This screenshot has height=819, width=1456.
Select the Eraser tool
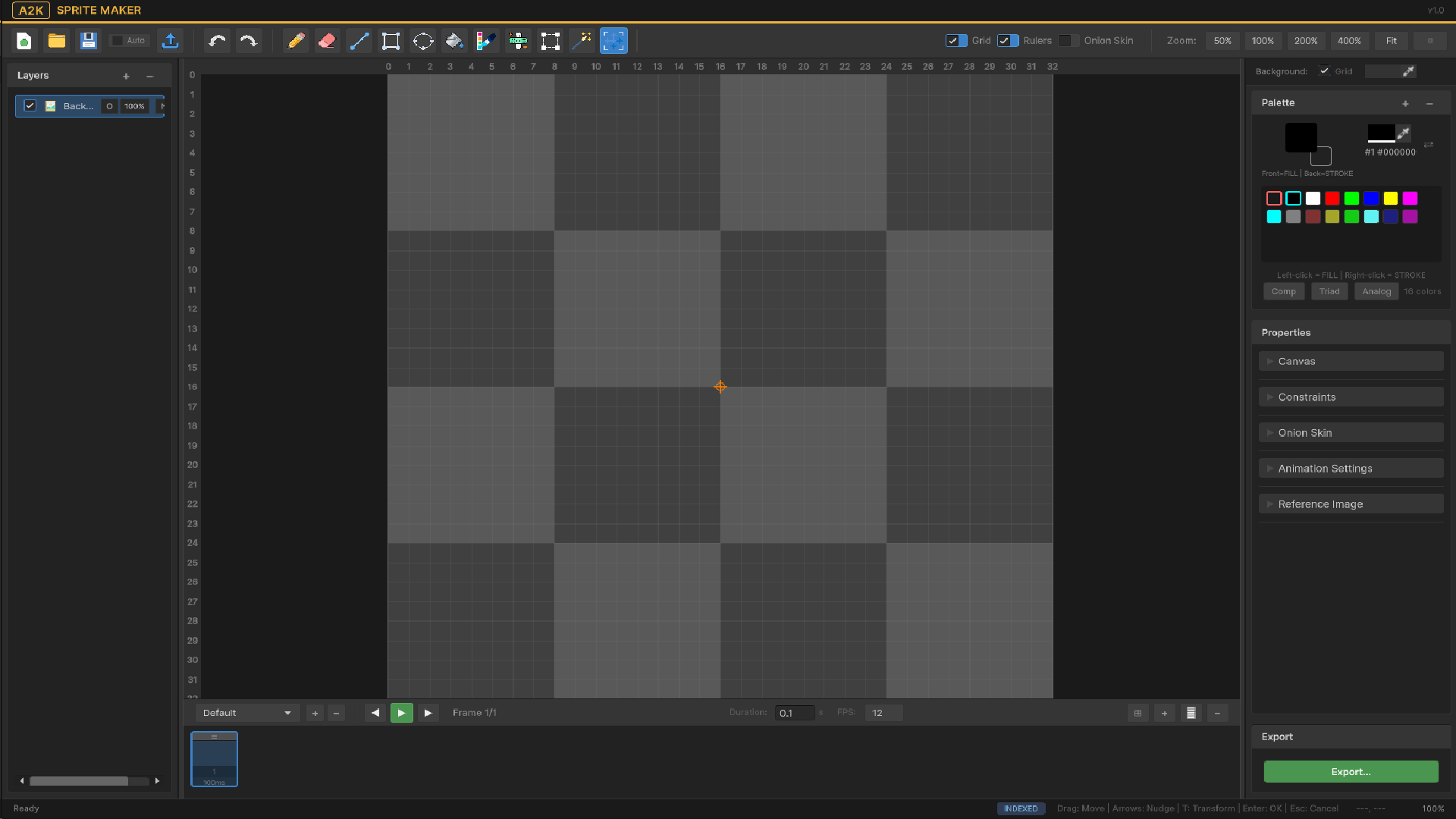pos(327,41)
